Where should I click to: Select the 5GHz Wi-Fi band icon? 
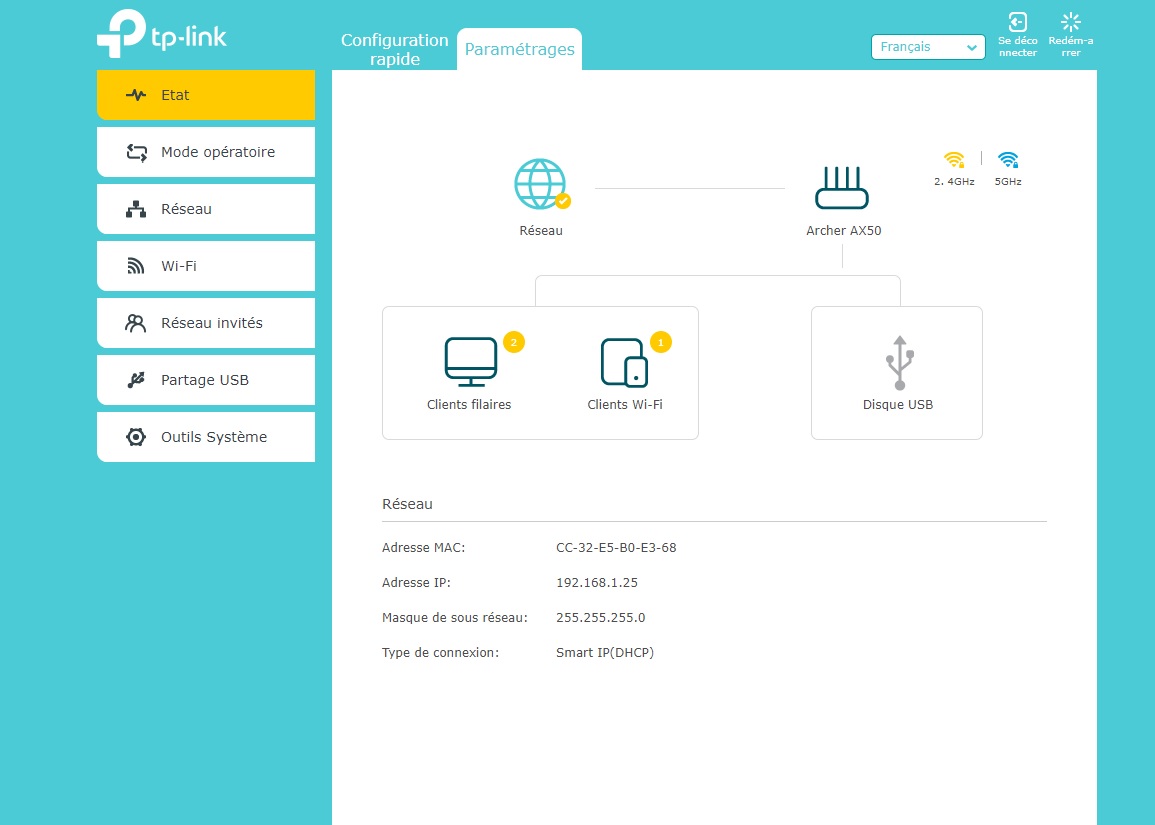tap(1008, 160)
